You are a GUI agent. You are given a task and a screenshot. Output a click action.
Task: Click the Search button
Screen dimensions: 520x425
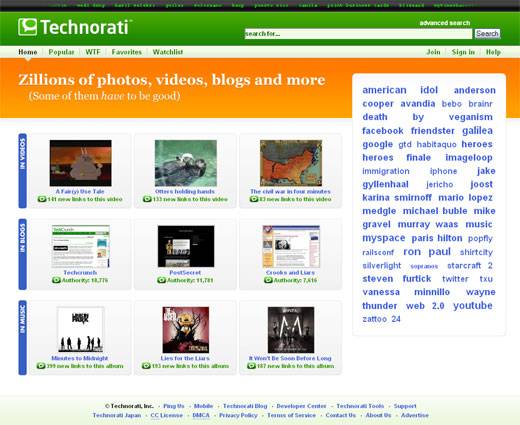pyautogui.click(x=487, y=34)
